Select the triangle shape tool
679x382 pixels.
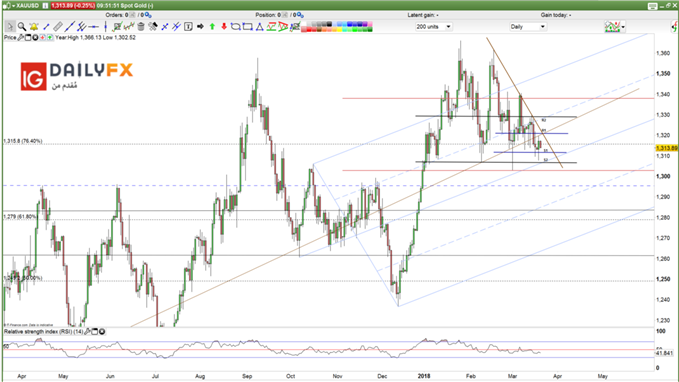tap(259, 27)
